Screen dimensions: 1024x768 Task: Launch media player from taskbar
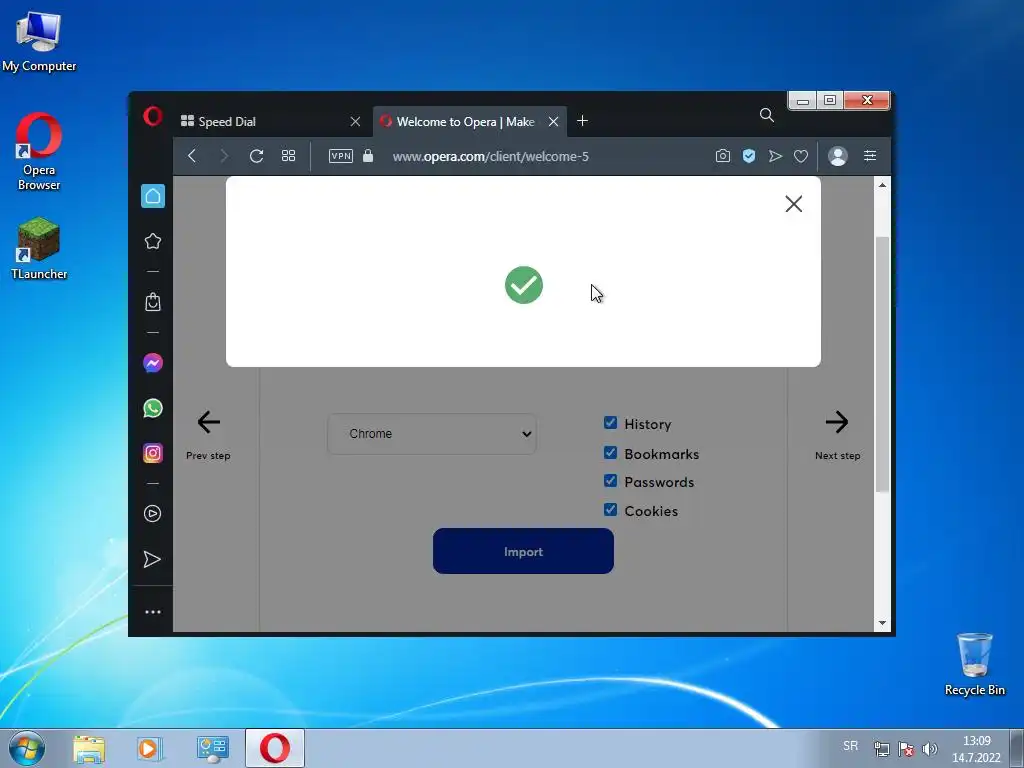point(150,749)
